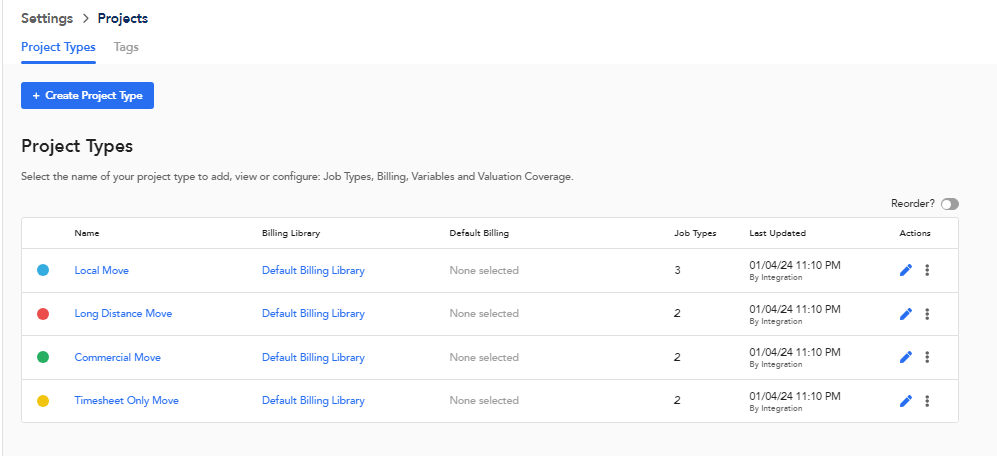Edit the Long Distance Move project type

pos(906,314)
